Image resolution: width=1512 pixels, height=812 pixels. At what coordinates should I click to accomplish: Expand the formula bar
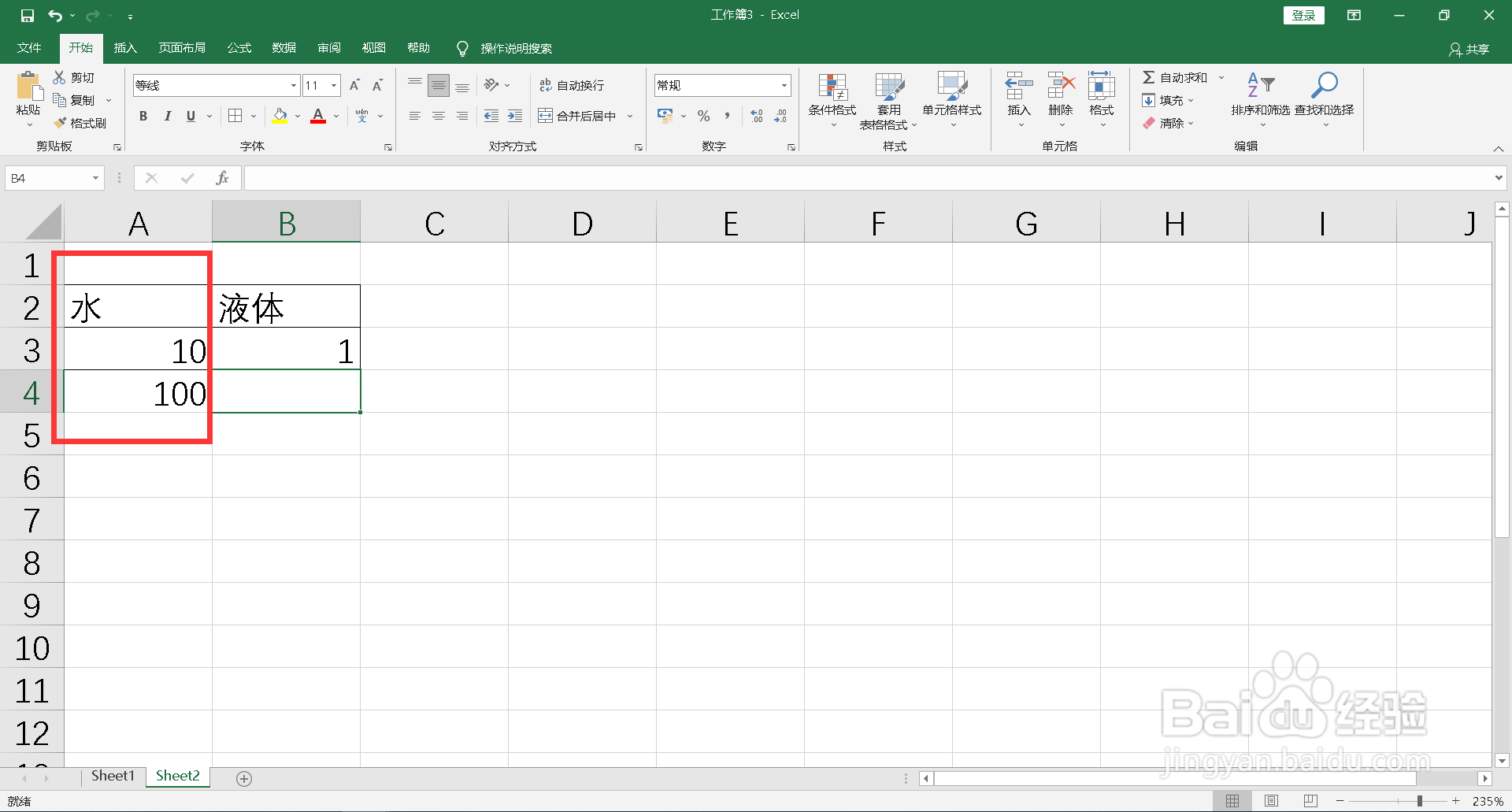[x=1498, y=179]
